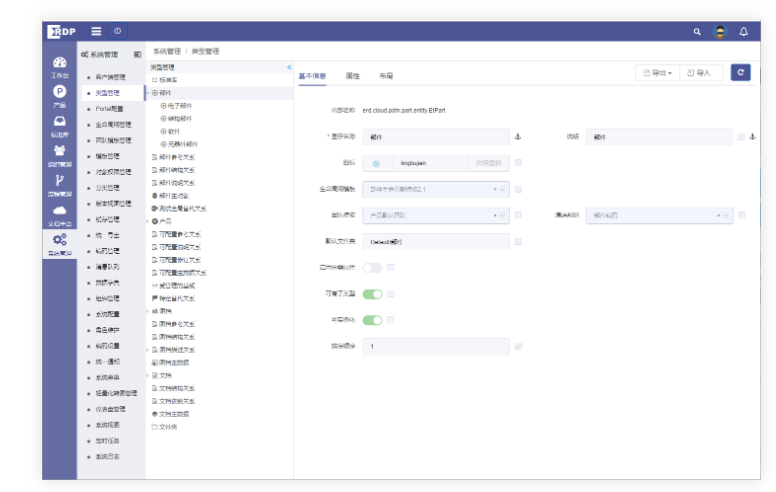Click the Import button
The height and width of the screenshot is (492, 776).
(x=704, y=73)
